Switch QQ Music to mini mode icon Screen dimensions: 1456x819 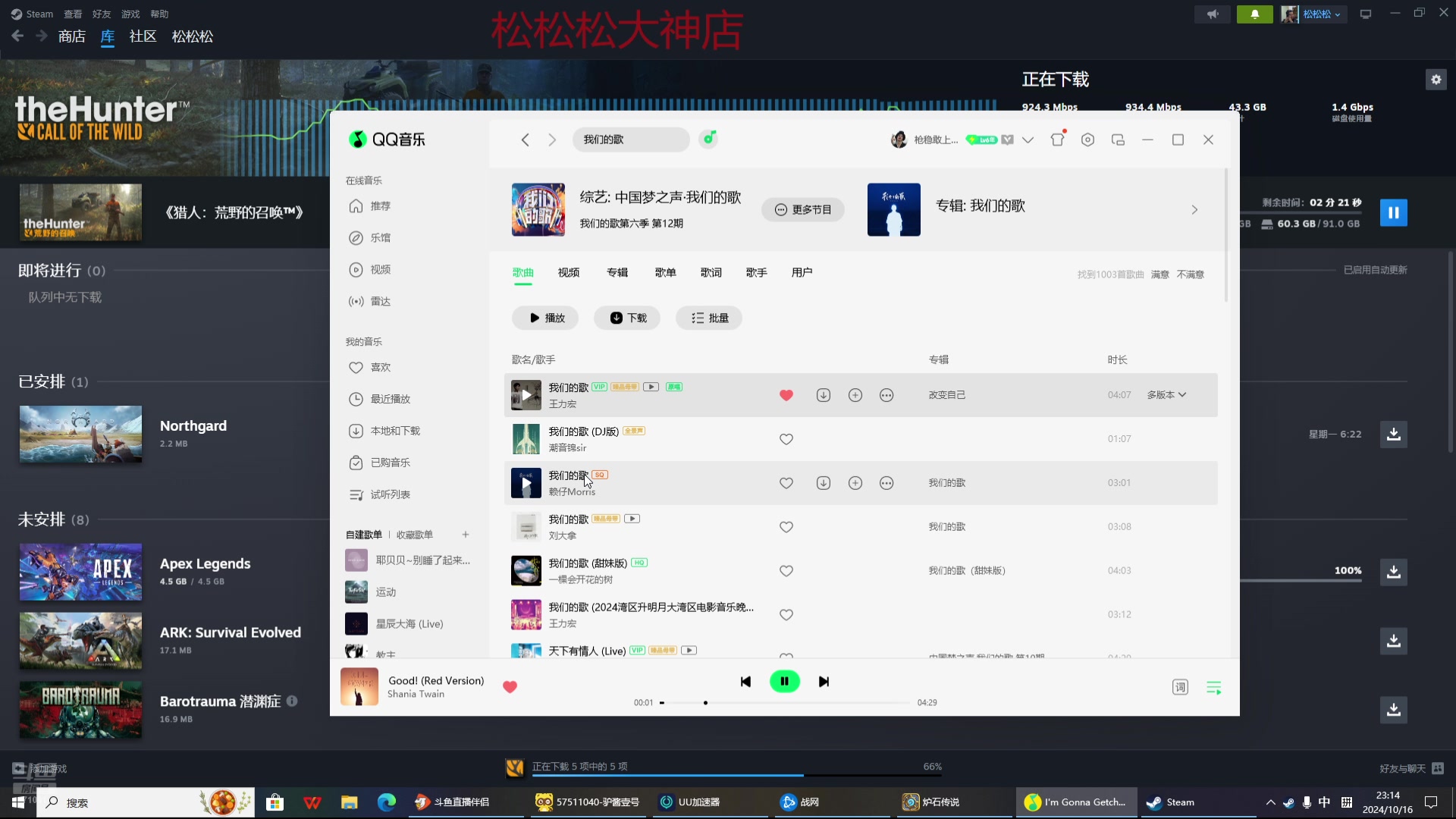point(1118,140)
